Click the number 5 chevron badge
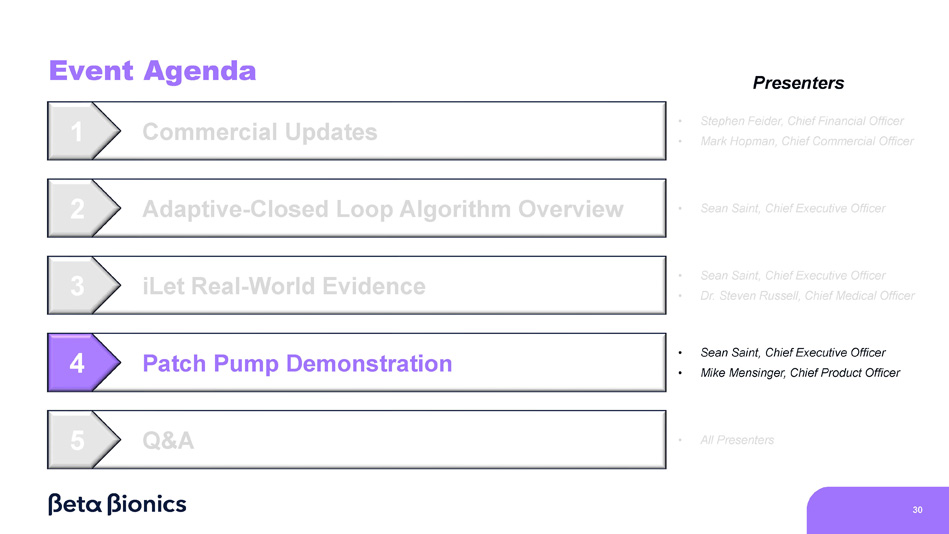 [78, 440]
